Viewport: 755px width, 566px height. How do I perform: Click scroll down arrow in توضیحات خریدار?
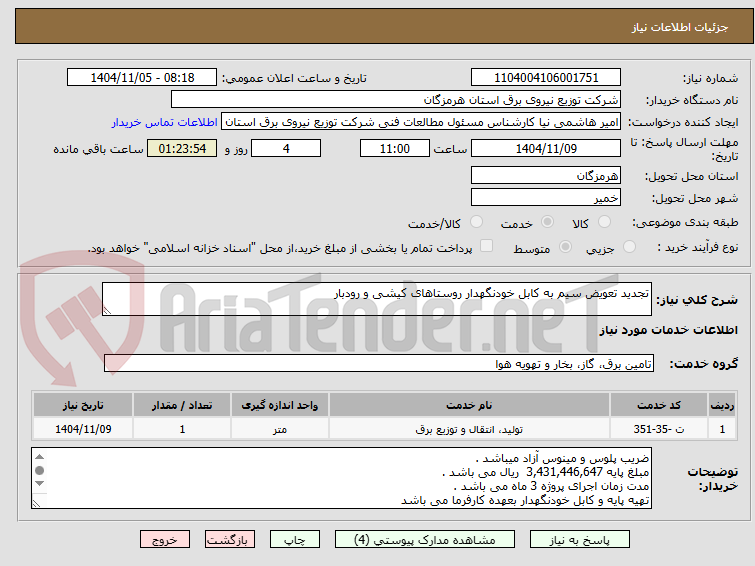39,483
